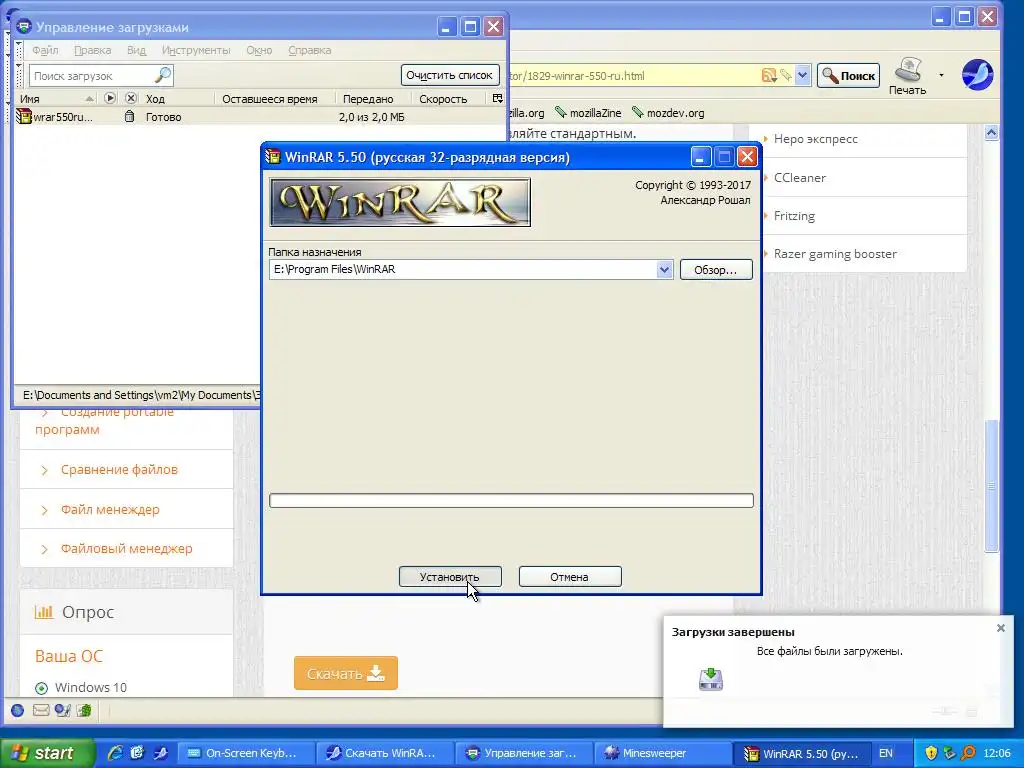This screenshot has height=768, width=1024.
Task: Open the address bar history dropdown
Action: point(803,76)
